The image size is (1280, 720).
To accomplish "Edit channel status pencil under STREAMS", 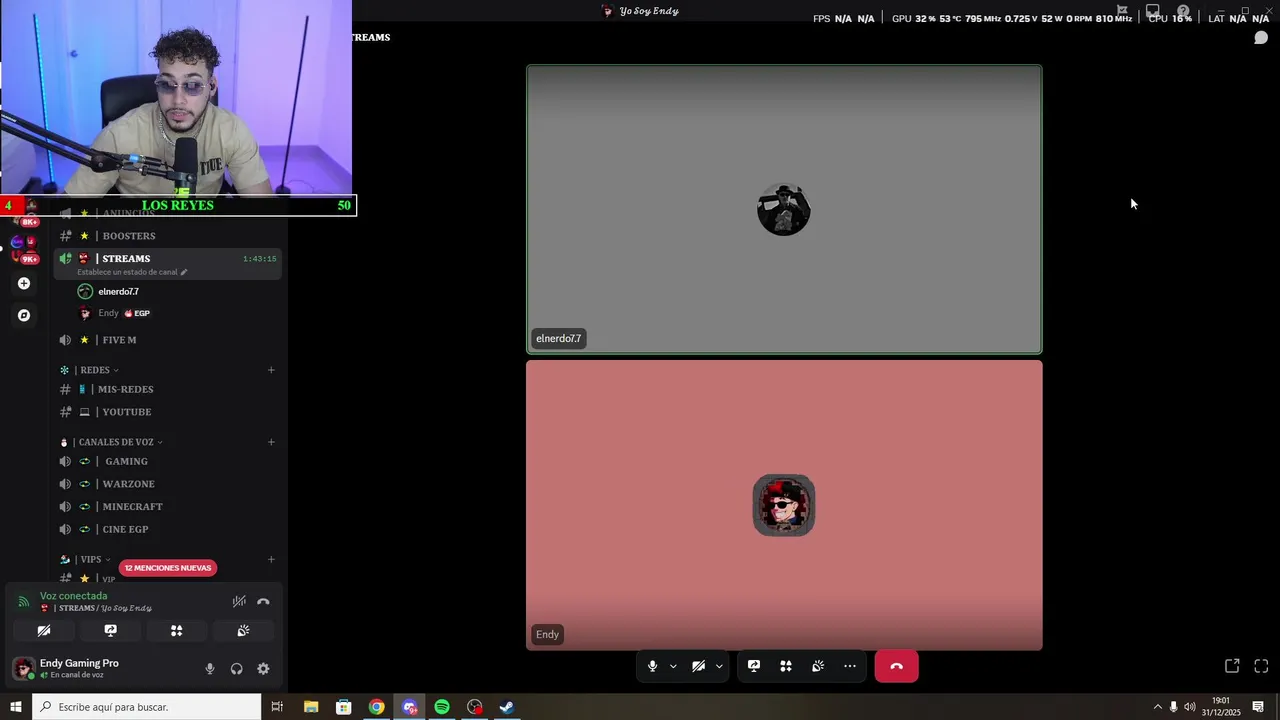I will tap(184, 272).
